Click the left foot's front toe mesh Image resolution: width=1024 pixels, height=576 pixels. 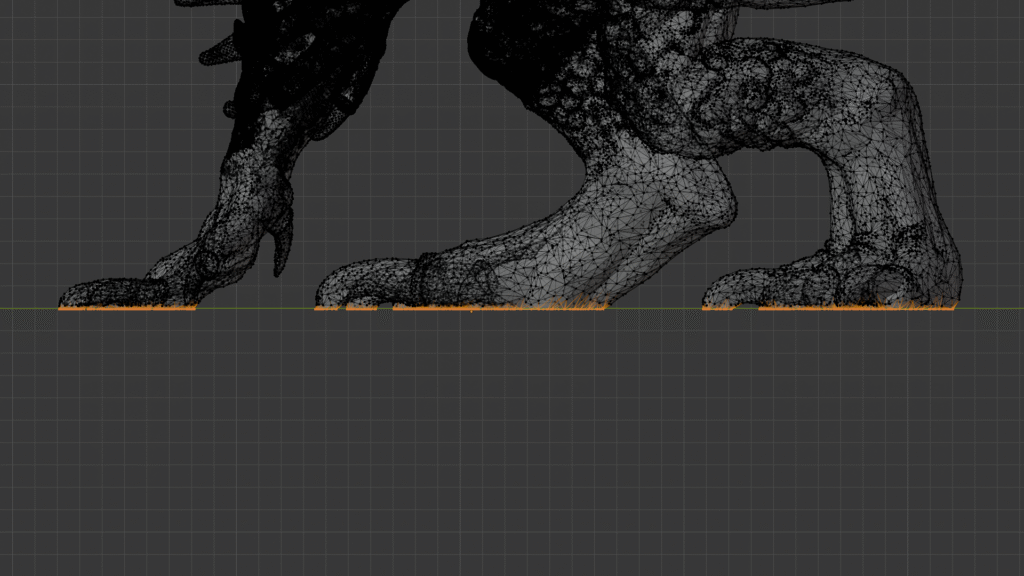click(x=95, y=293)
